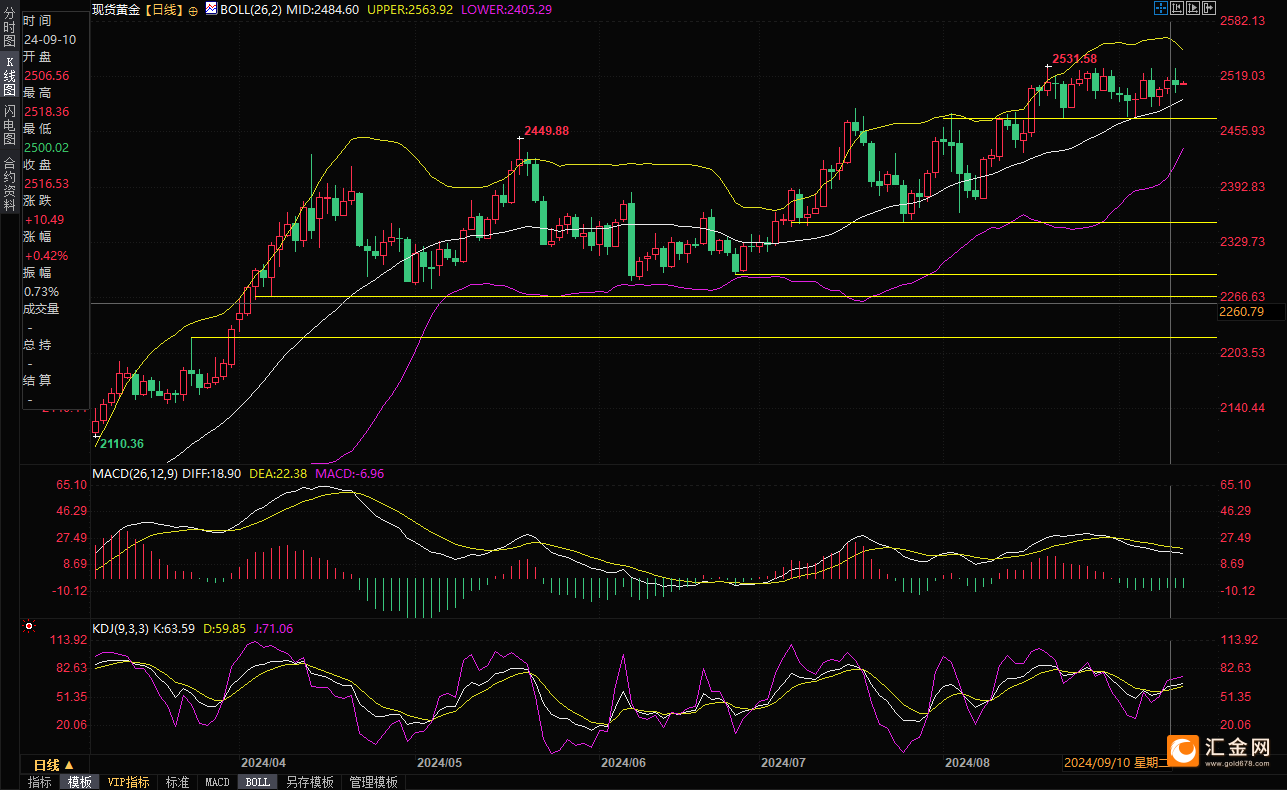Click 另存模板 to save template
1287x790 pixels.
point(309,782)
